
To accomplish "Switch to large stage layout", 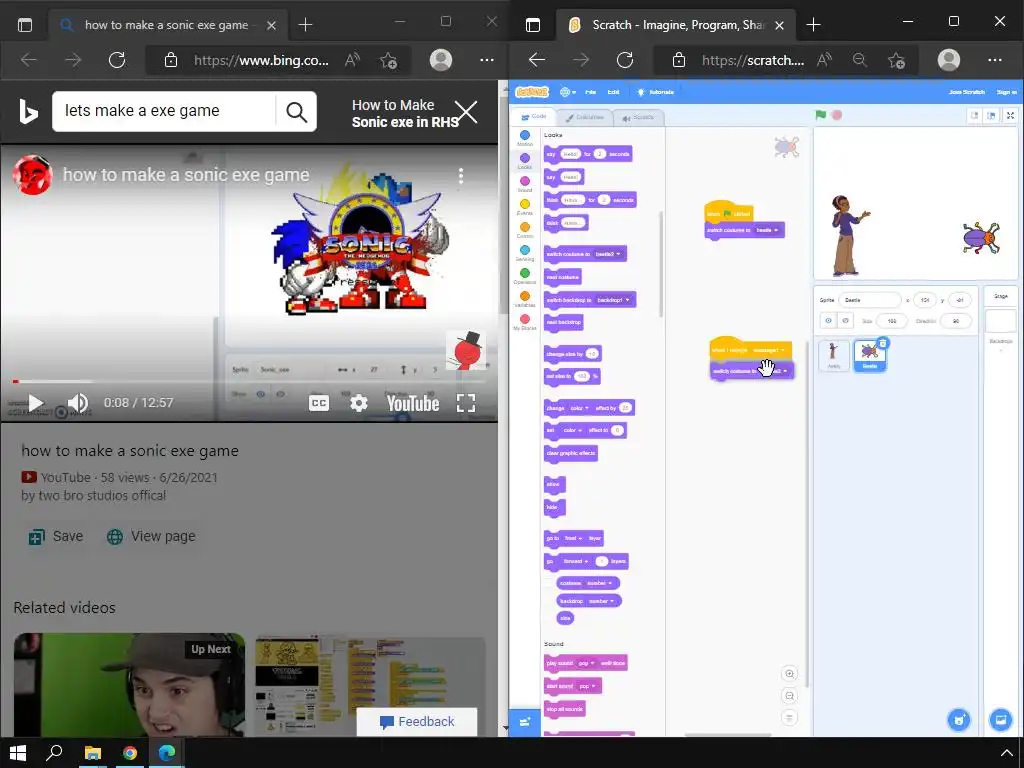I will [991, 116].
